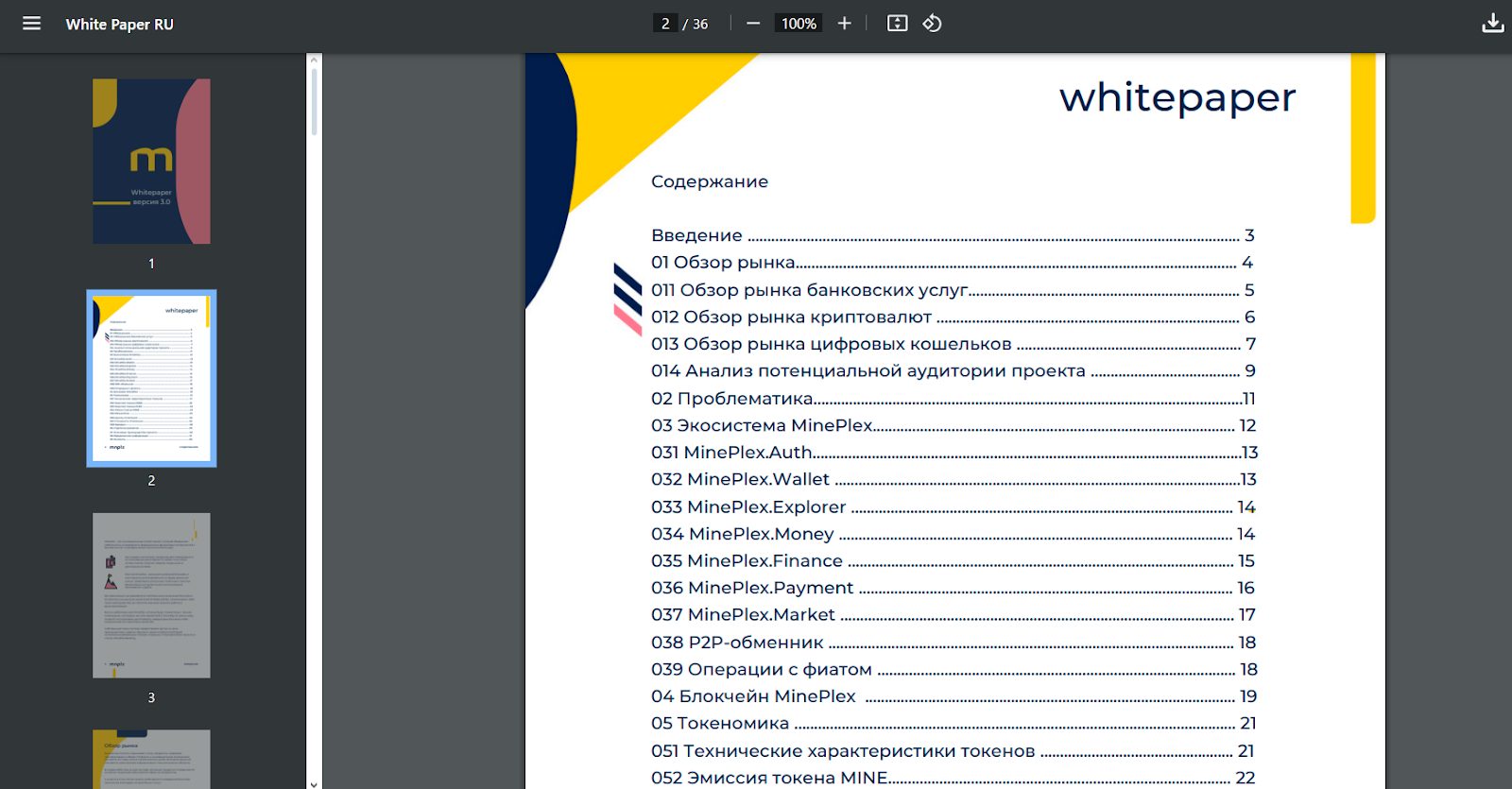Image resolution: width=1512 pixels, height=789 pixels.
Task: Click the '031 MinePlex.Auth' contents line
Action: 954,453
